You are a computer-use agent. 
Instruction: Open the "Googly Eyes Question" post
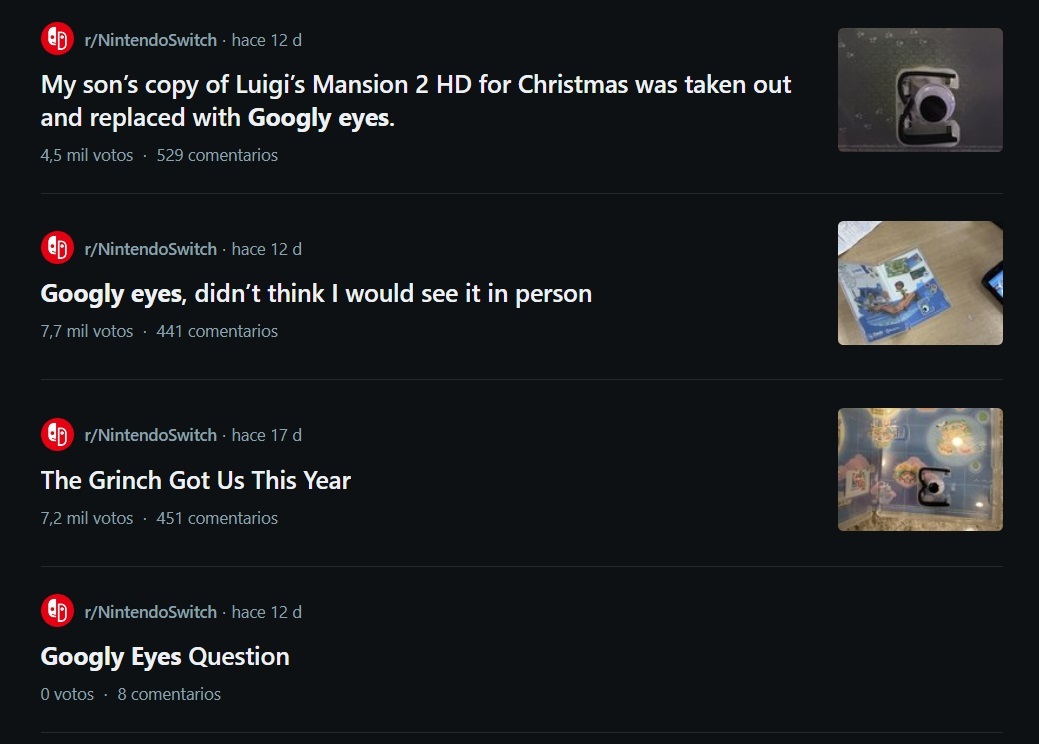[165, 657]
